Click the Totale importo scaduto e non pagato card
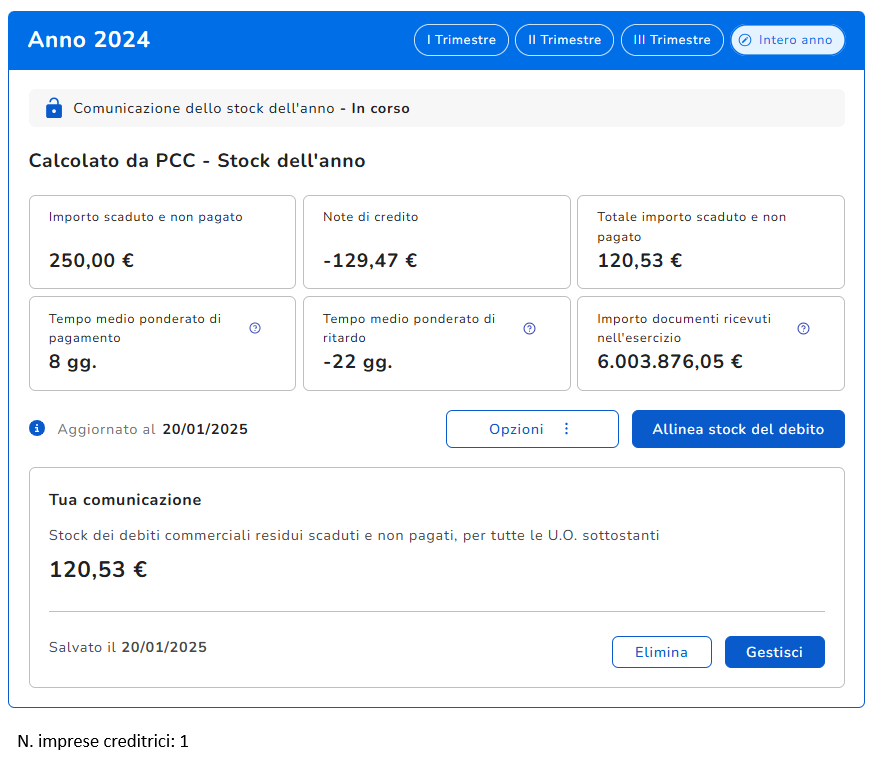This screenshot has height=760, width=872. [x=710, y=242]
